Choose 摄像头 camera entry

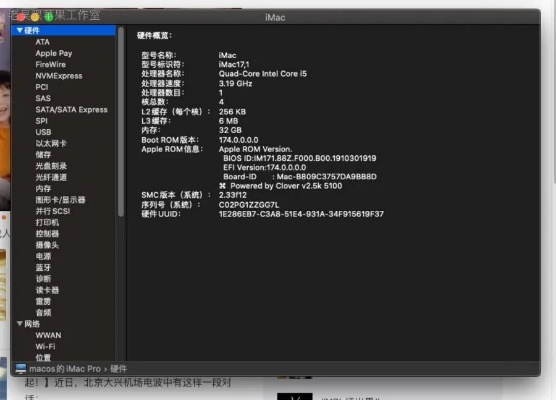[47, 245]
